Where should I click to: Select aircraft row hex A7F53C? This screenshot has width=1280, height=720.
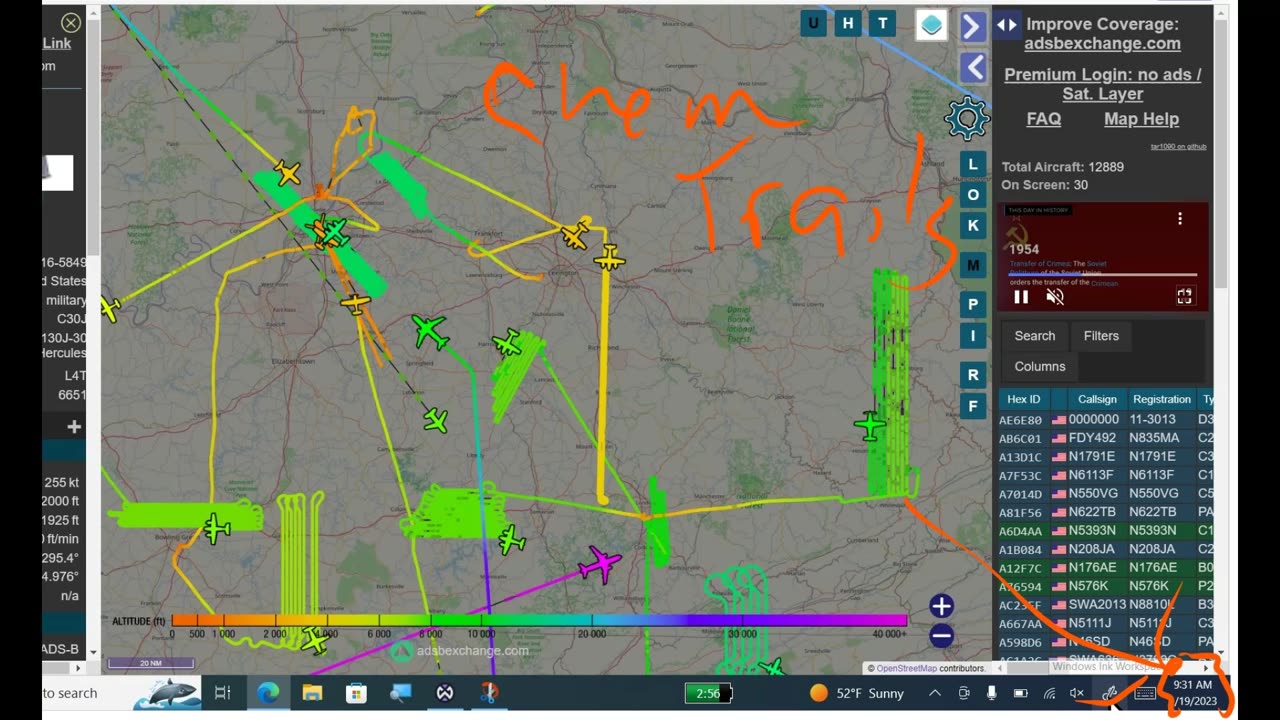[1105, 475]
